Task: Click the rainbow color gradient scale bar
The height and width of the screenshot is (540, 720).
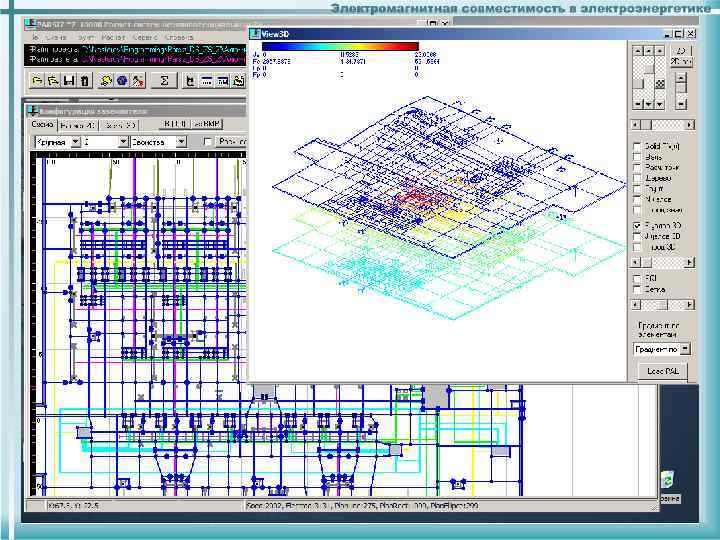Action: 339,45
